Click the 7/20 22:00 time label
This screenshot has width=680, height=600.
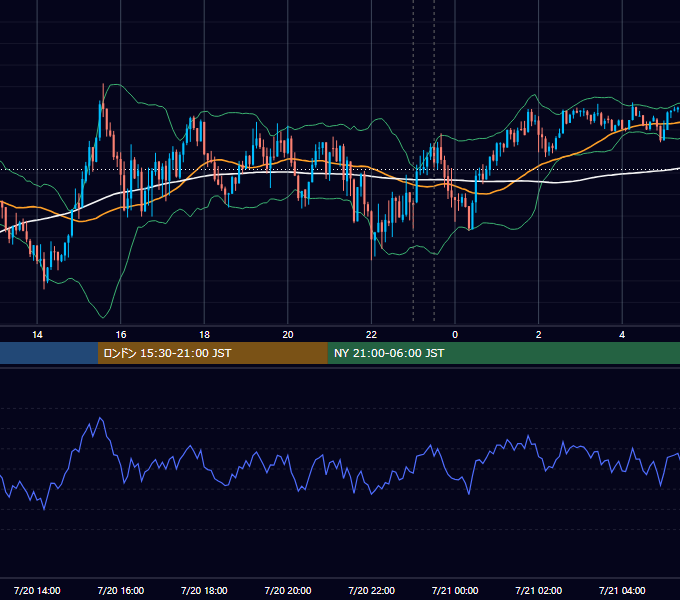click(x=372, y=590)
